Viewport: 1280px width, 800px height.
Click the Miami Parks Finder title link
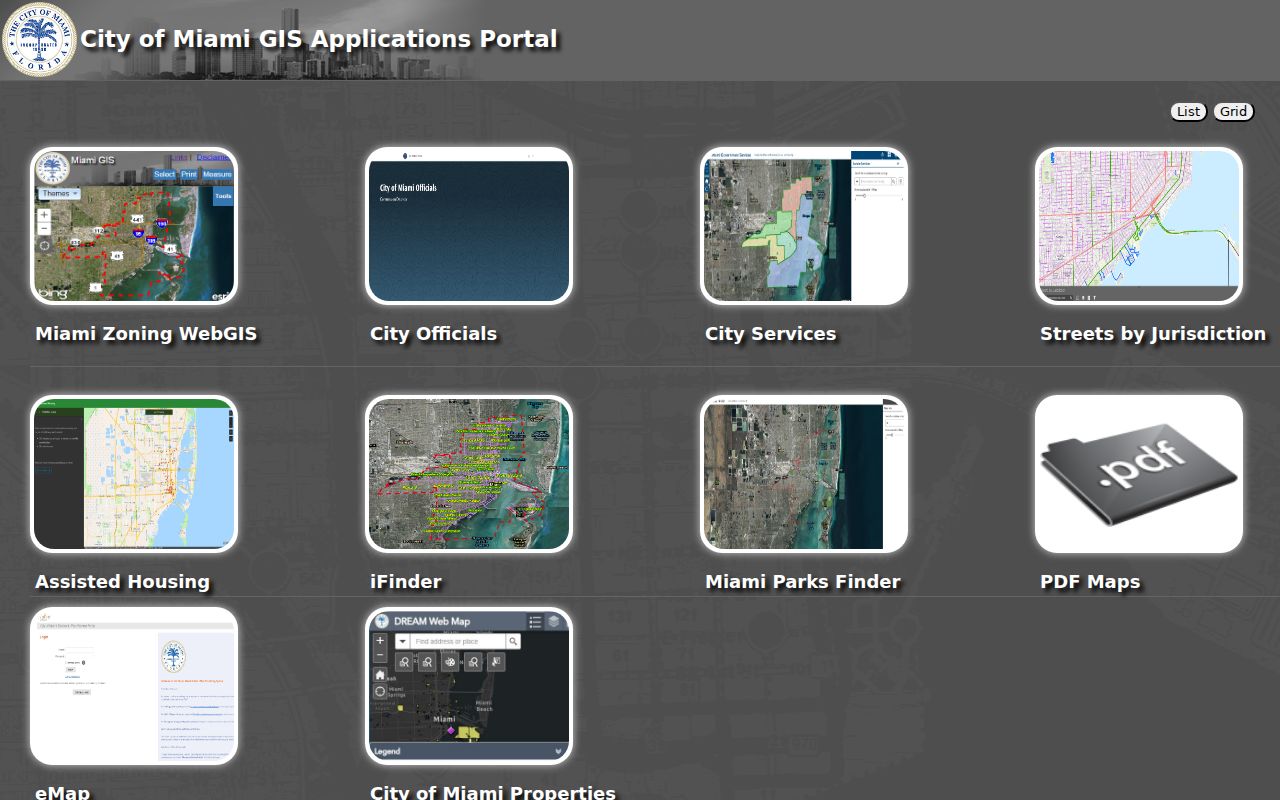803,582
